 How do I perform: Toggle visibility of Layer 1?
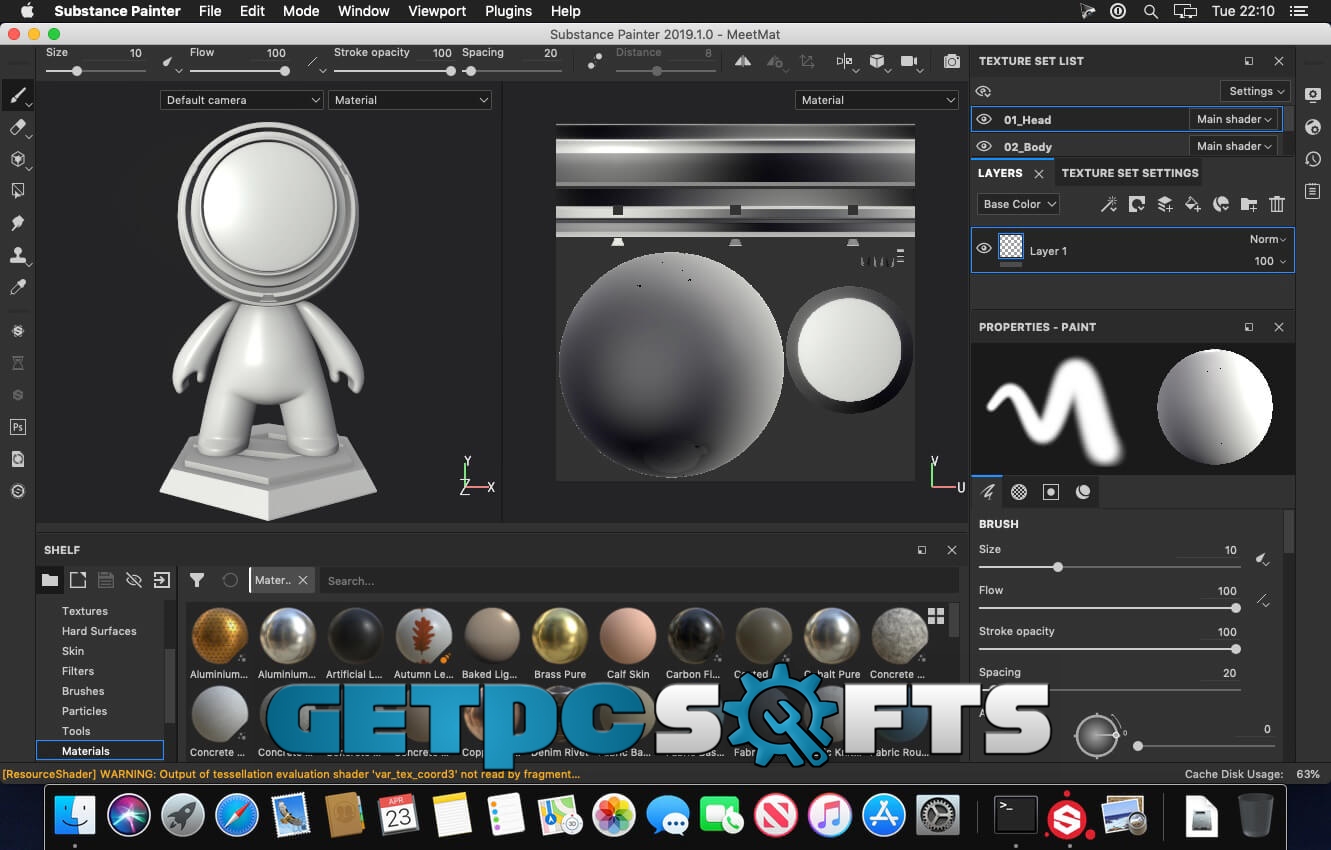tap(984, 249)
